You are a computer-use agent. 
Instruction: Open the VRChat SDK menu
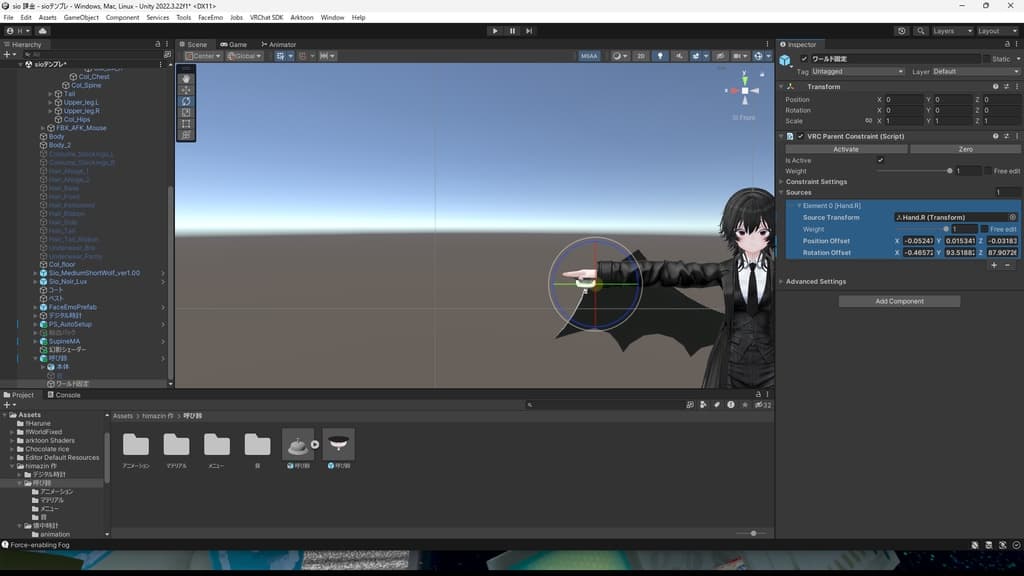[x=265, y=17]
